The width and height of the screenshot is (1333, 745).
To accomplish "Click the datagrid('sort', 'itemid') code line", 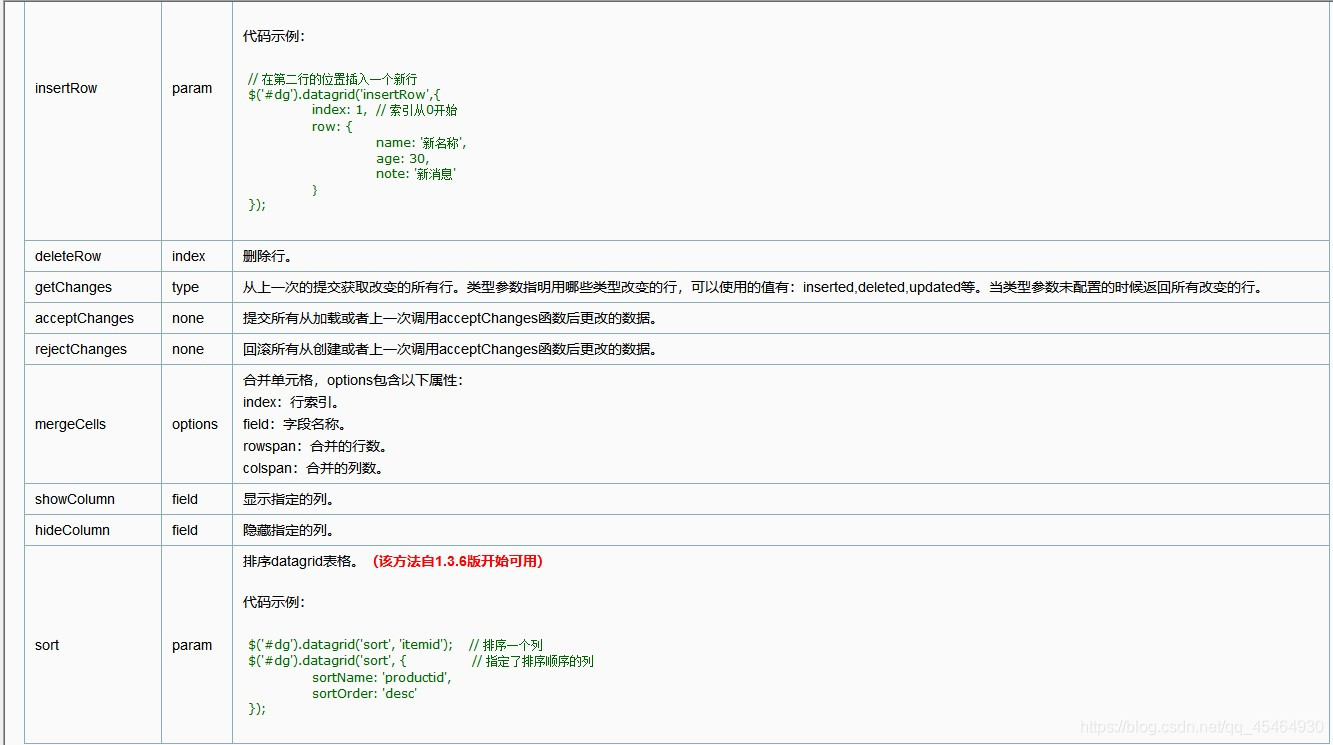I will coord(350,645).
